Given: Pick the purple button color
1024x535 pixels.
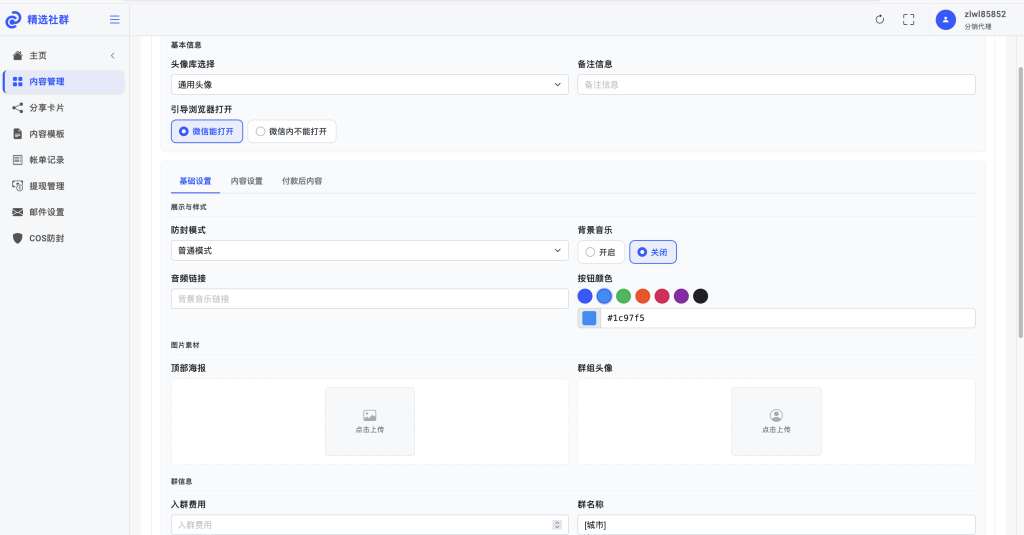Looking at the screenshot, I should 681,297.
